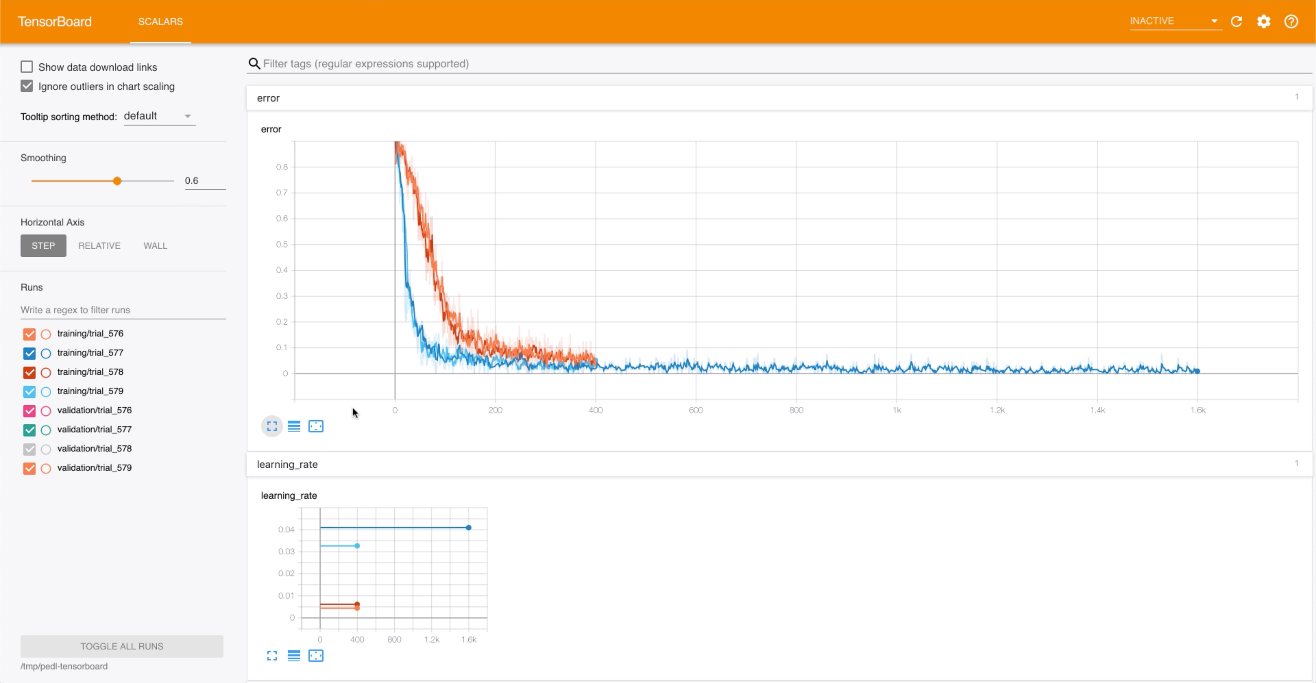Viewport: 1316px width, 683px height.
Task: Select WALL horizontal axis mode
Action: [155, 246]
